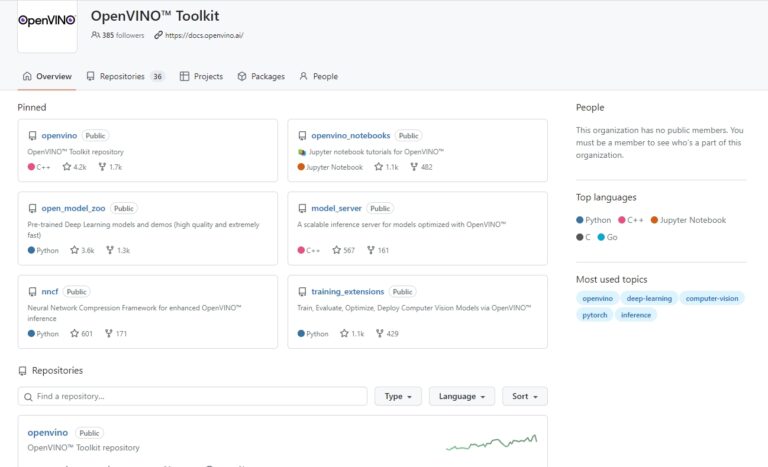The height and width of the screenshot is (467, 768).
Task: Expand the Sort dropdown
Action: (x=524, y=396)
